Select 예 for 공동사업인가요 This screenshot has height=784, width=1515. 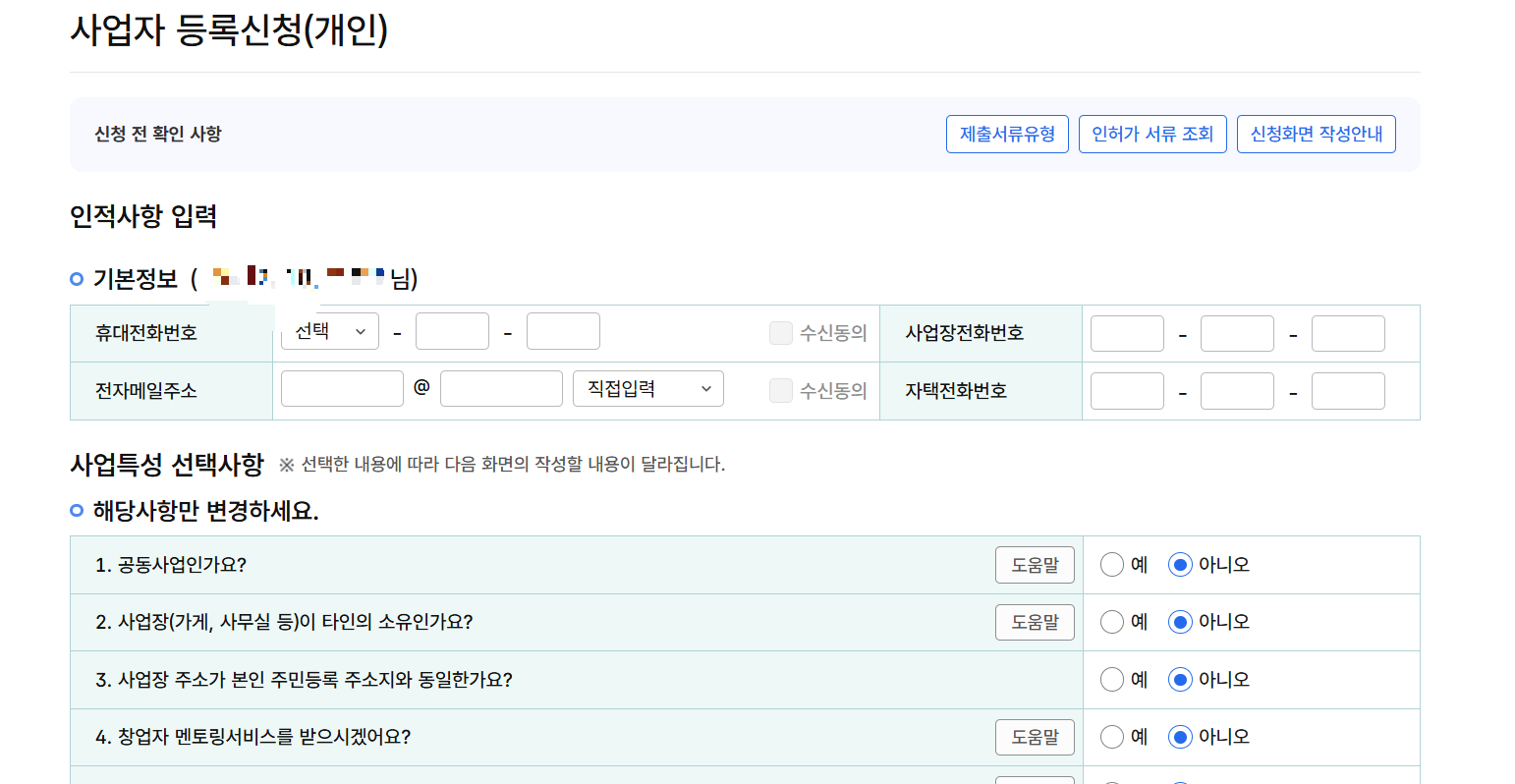pyautogui.click(x=1112, y=565)
